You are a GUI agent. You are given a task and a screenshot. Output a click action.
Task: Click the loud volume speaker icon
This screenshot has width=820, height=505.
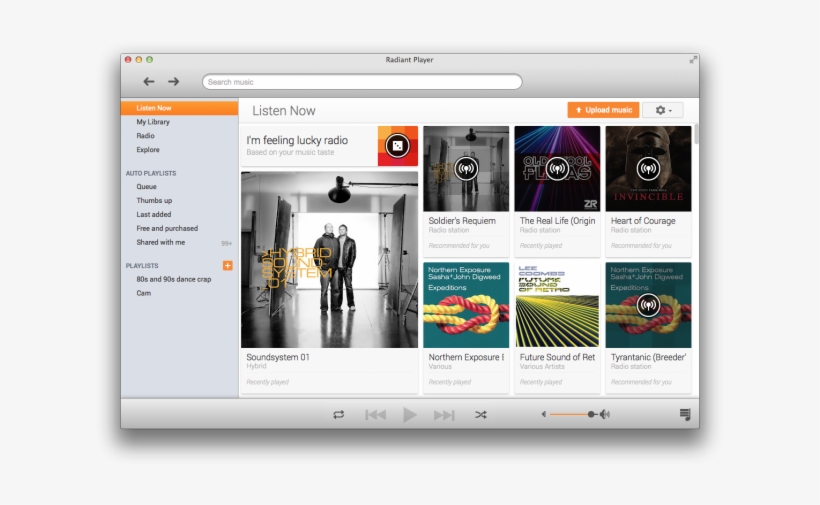click(x=605, y=414)
